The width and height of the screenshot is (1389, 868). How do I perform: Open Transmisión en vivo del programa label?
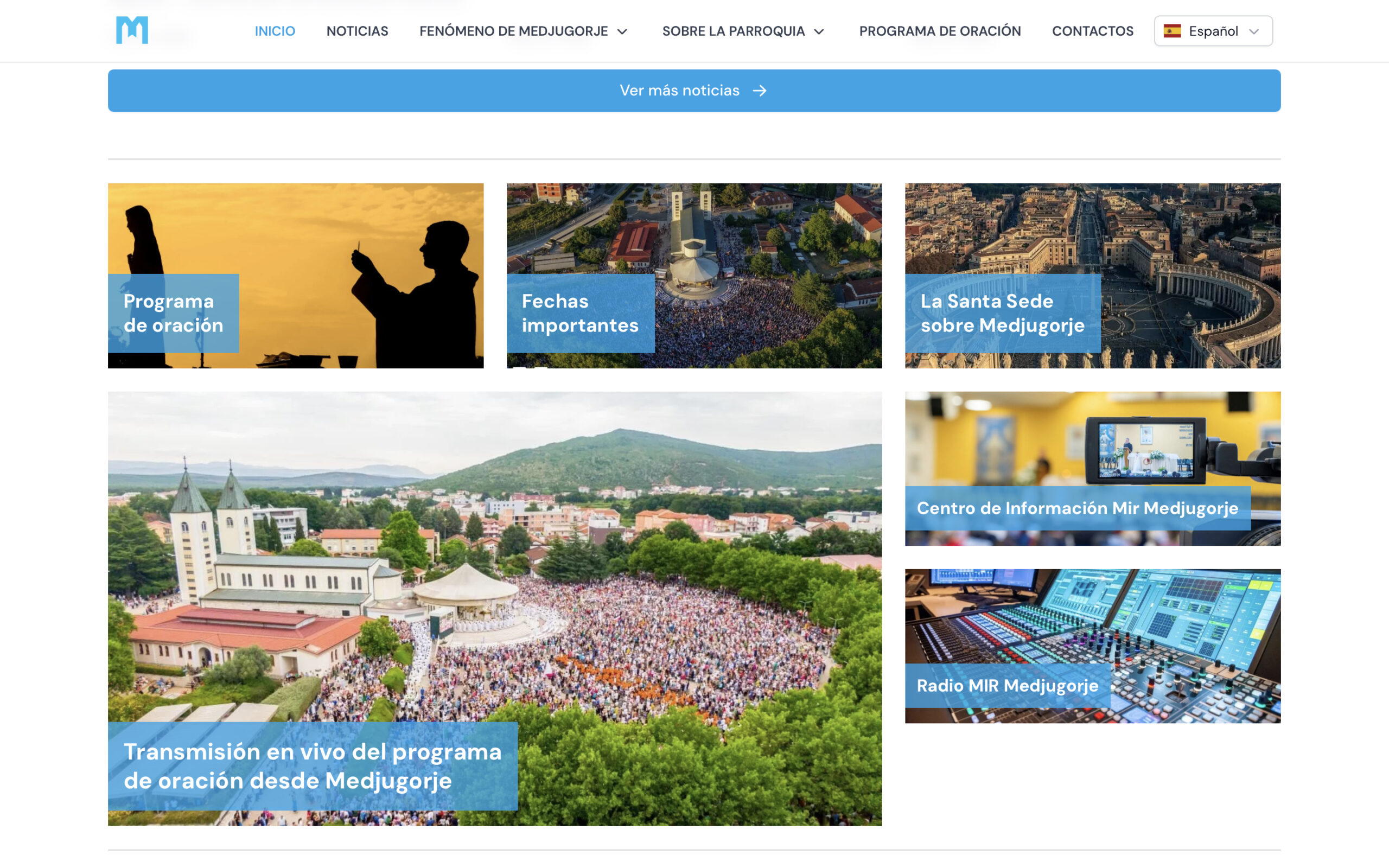313,766
